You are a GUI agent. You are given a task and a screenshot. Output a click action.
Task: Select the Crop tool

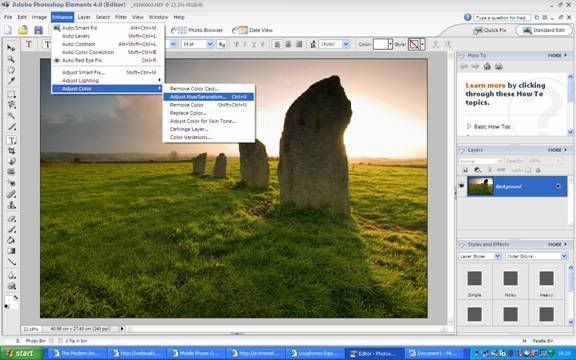(11, 151)
